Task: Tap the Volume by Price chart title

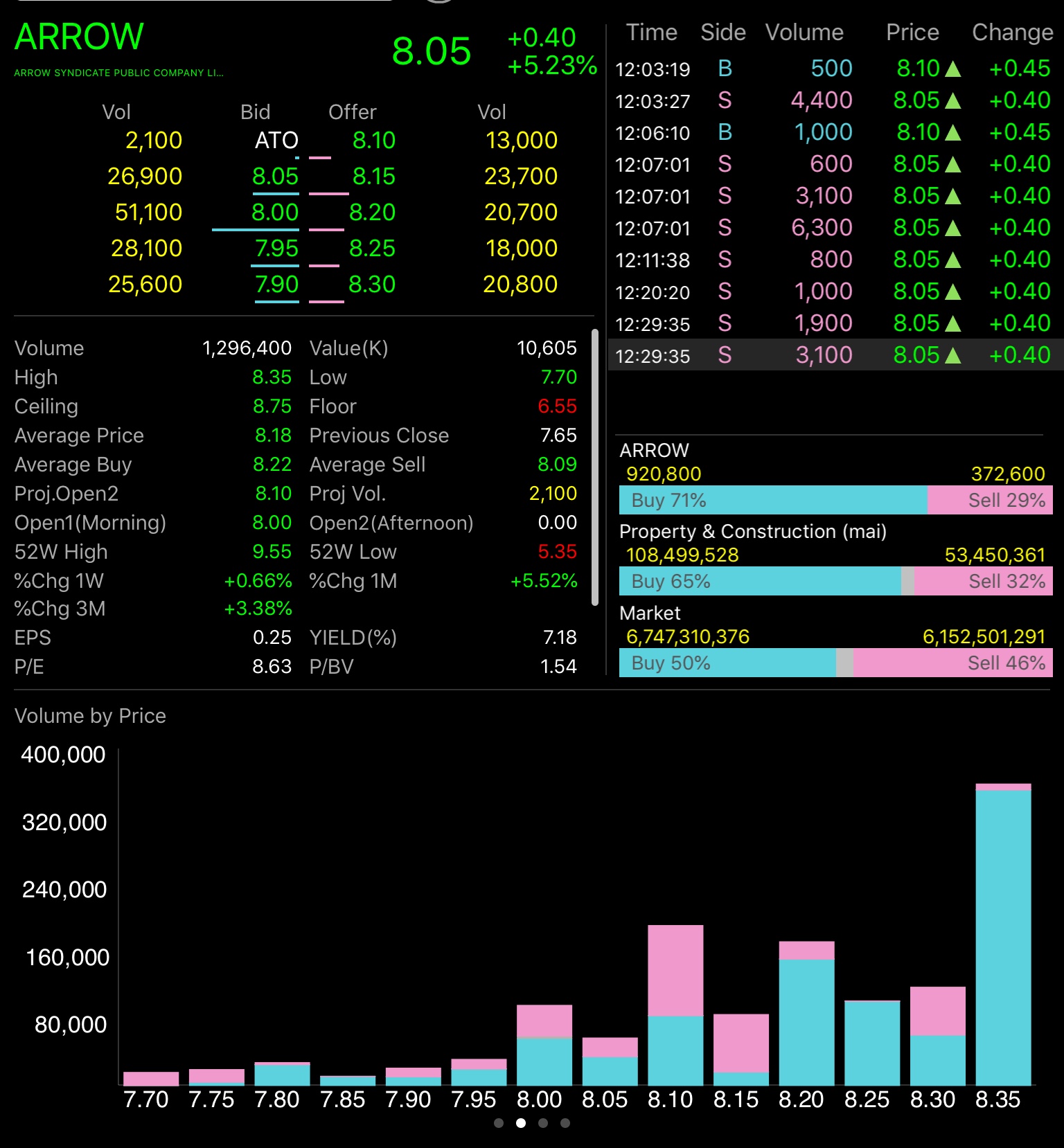Action: [x=90, y=716]
